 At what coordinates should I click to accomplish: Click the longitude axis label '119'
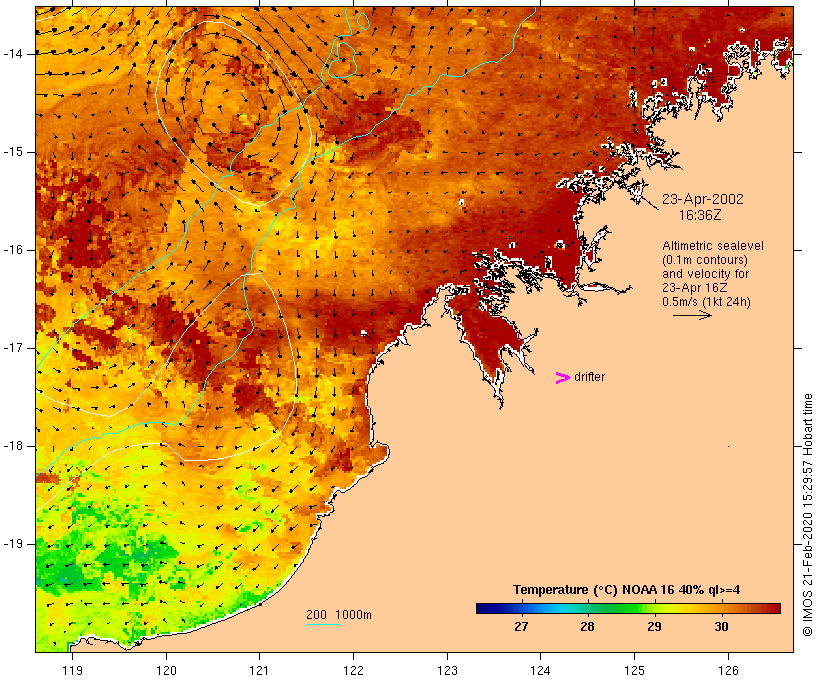coord(72,670)
